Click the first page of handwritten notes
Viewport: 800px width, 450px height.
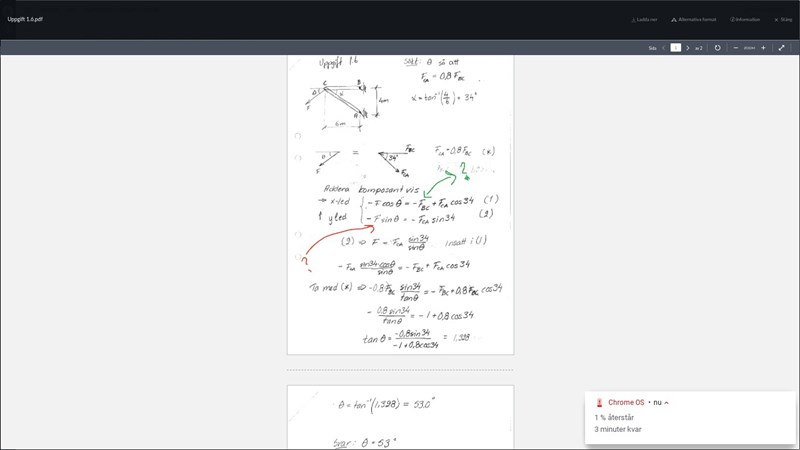(x=400, y=200)
